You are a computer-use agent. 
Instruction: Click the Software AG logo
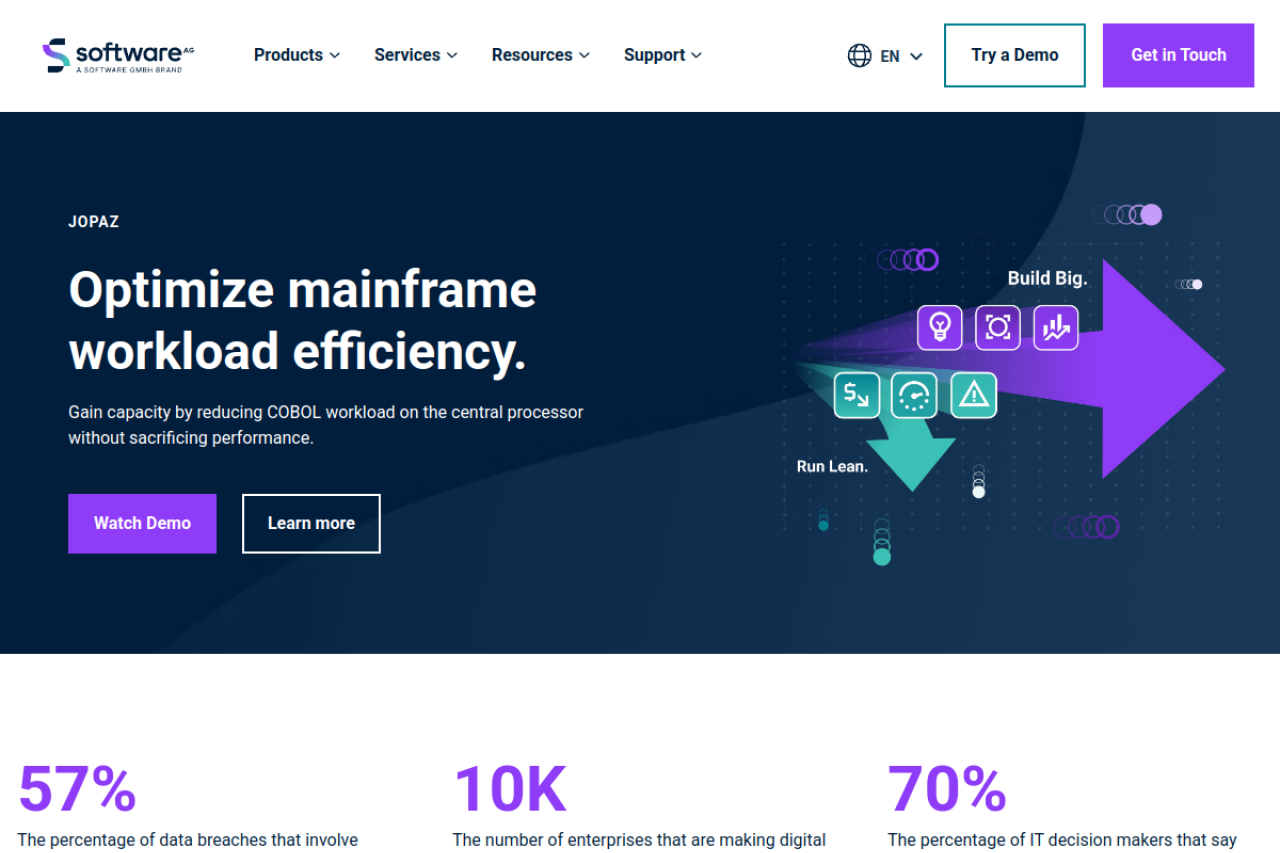click(x=118, y=55)
